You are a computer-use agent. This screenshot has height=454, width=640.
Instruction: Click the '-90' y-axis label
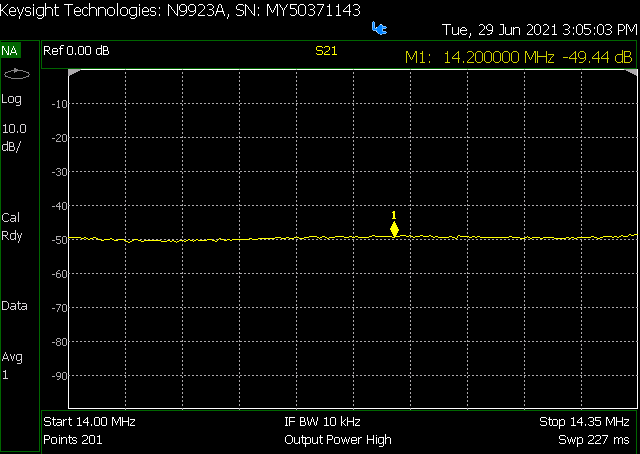[x=59, y=376]
